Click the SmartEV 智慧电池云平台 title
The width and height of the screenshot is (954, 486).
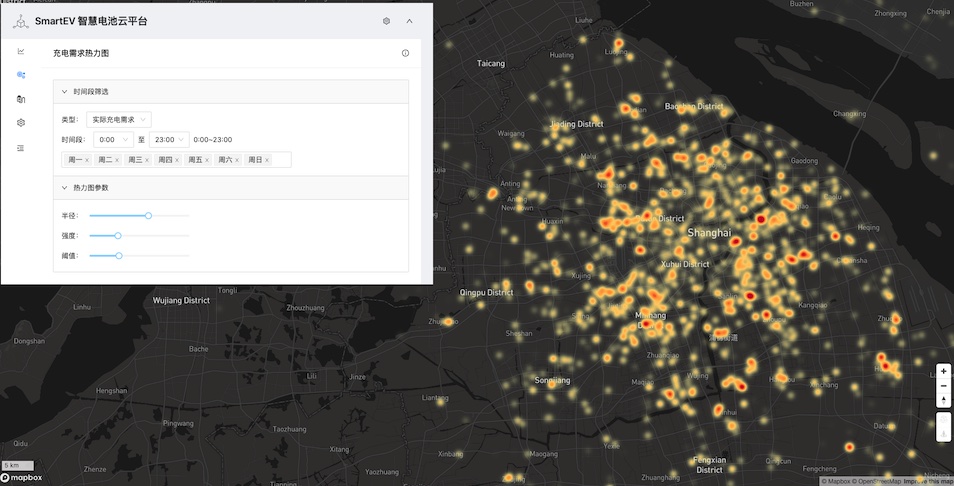[x=91, y=21]
